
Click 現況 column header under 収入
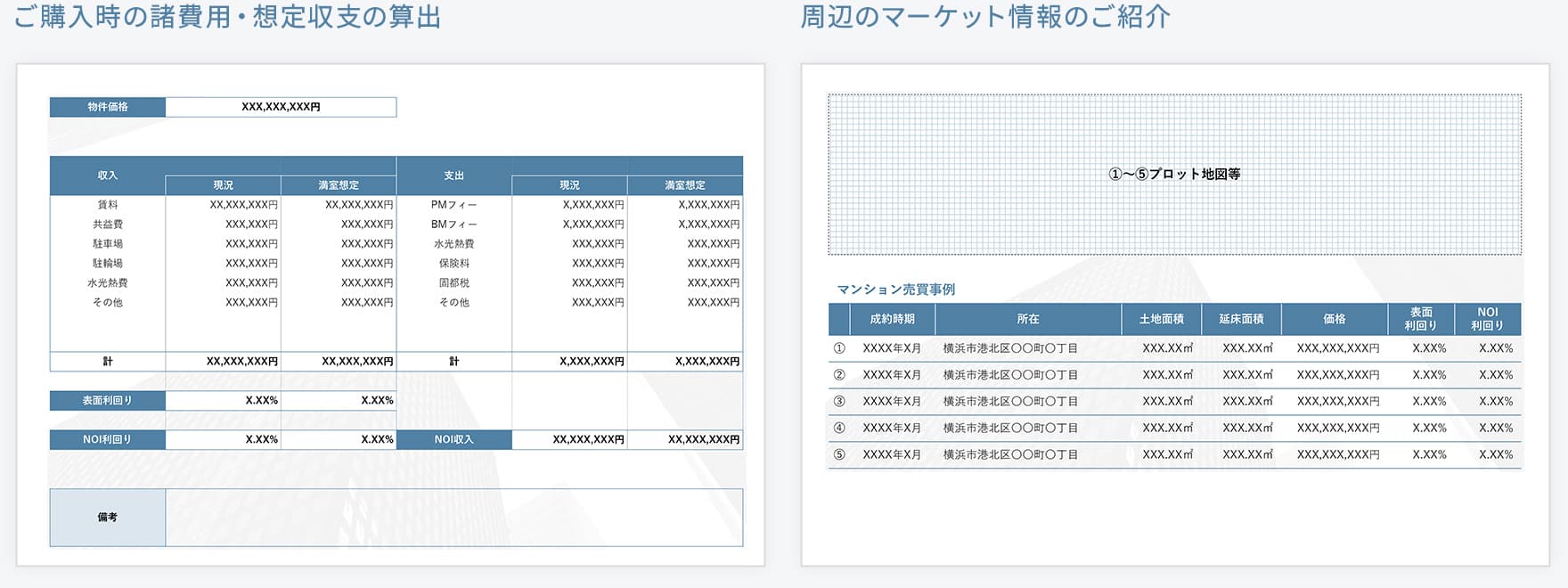tap(223, 185)
